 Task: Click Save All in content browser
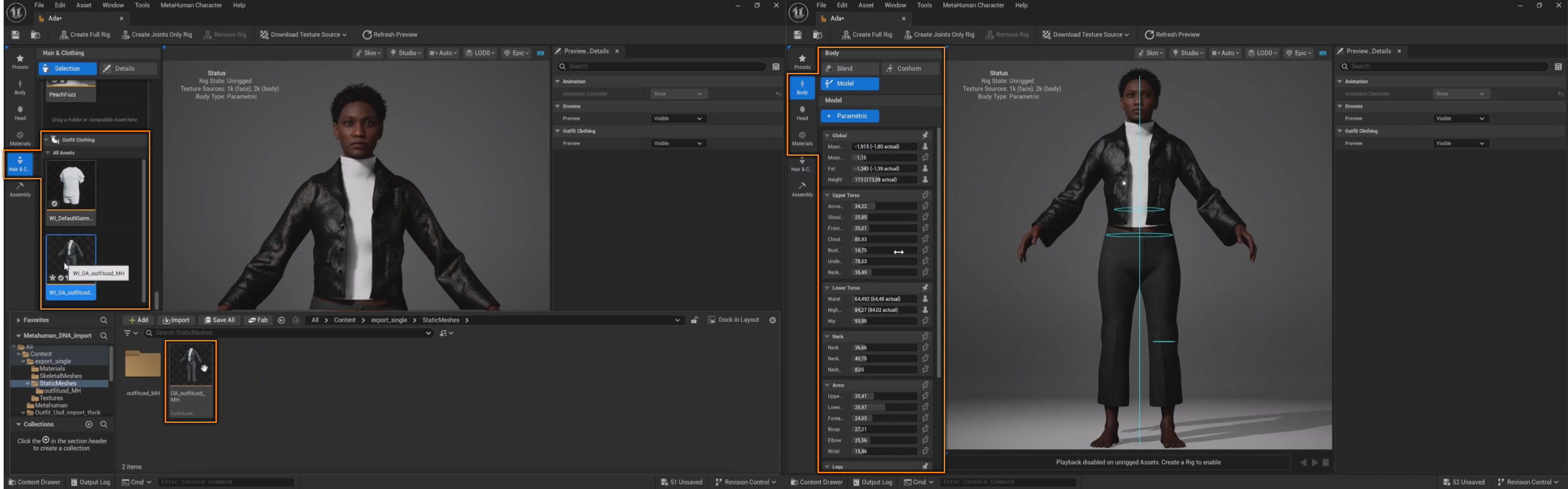pyautogui.click(x=219, y=320)
